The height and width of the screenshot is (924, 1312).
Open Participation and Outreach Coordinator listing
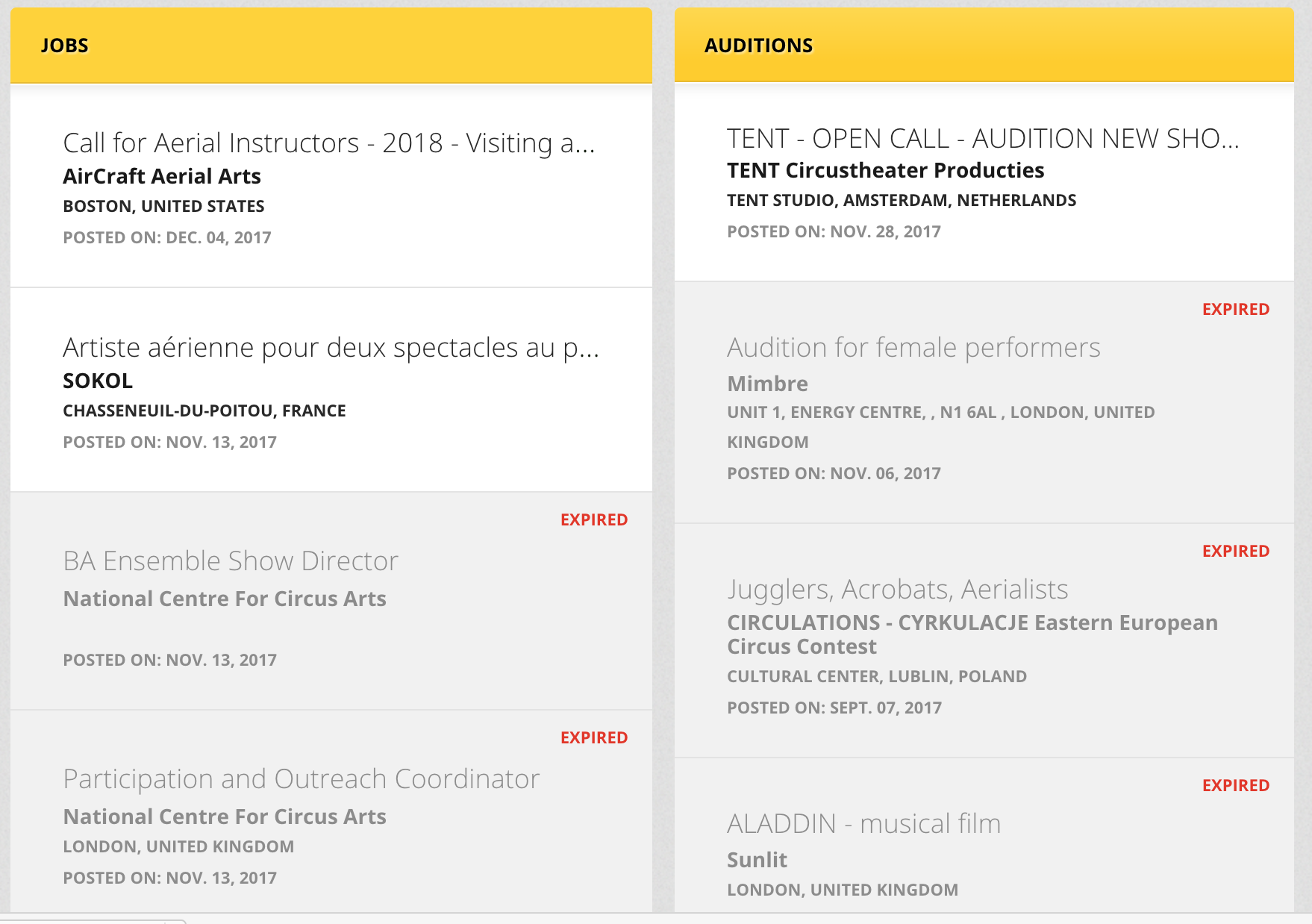(302, 778)
